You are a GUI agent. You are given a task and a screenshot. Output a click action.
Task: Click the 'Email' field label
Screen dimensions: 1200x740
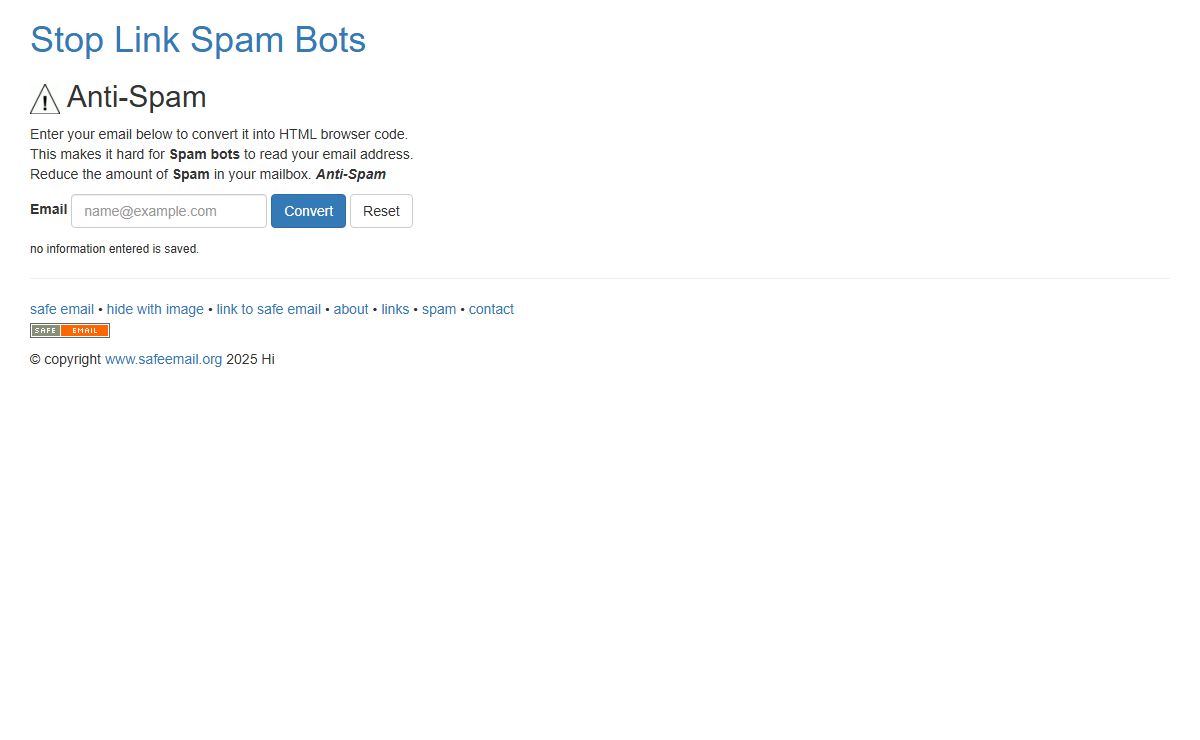coord(49,209)
